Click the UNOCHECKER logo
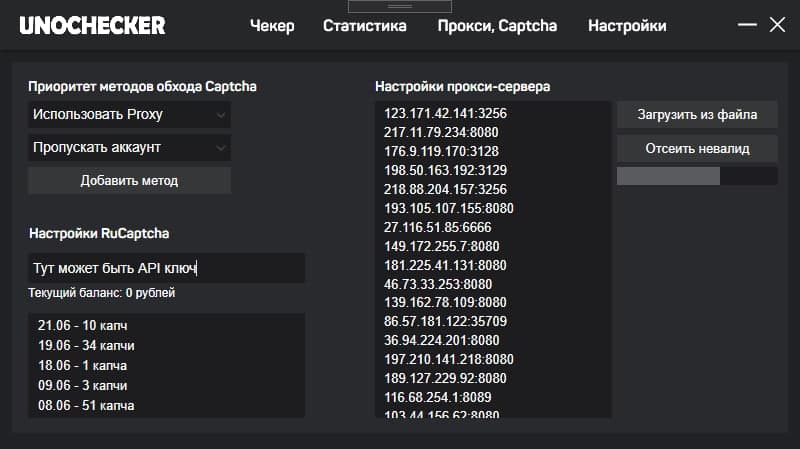The width and height of the screenshot is (800, 449). (92, 26)
